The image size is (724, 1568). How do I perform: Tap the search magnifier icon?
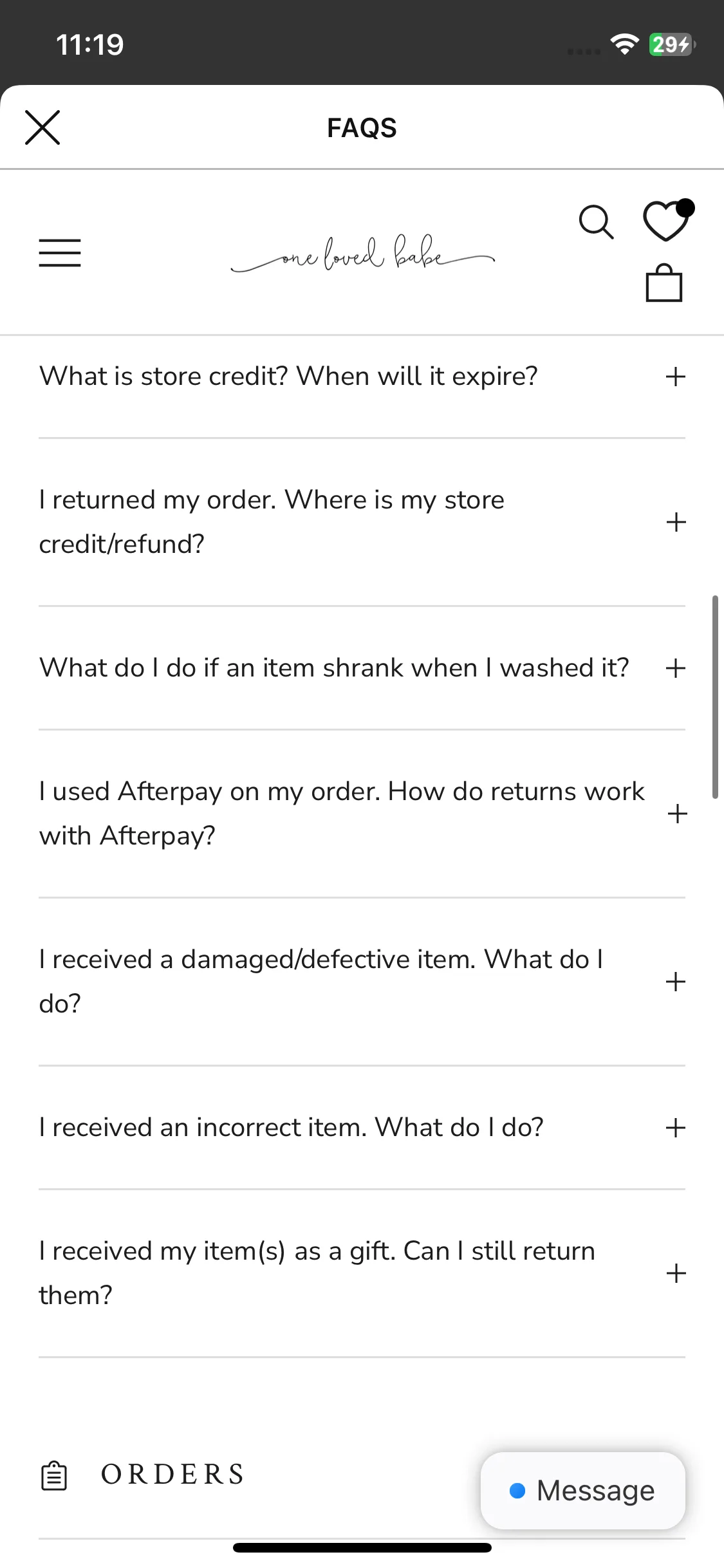(x=596, y=222)
